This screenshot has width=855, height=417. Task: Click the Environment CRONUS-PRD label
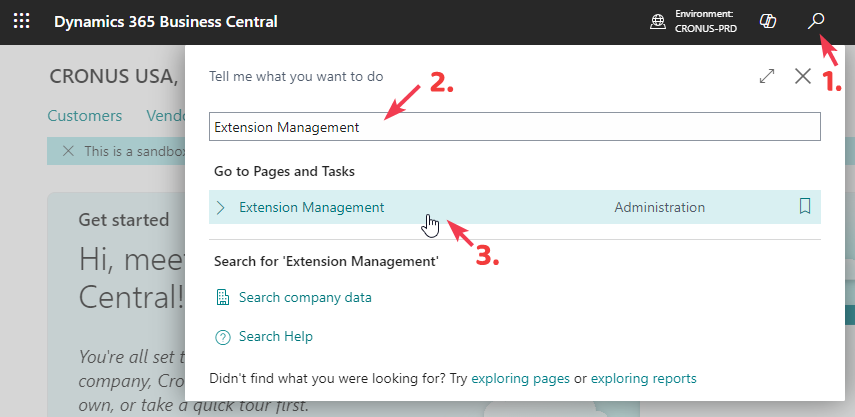click(x=707, y=21)
